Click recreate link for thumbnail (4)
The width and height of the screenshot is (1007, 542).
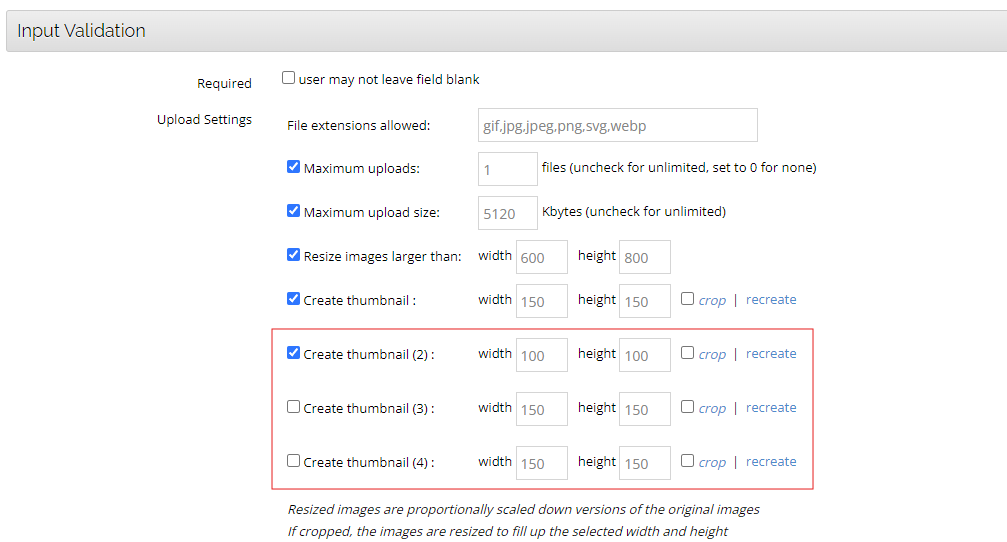click(771, 461)
